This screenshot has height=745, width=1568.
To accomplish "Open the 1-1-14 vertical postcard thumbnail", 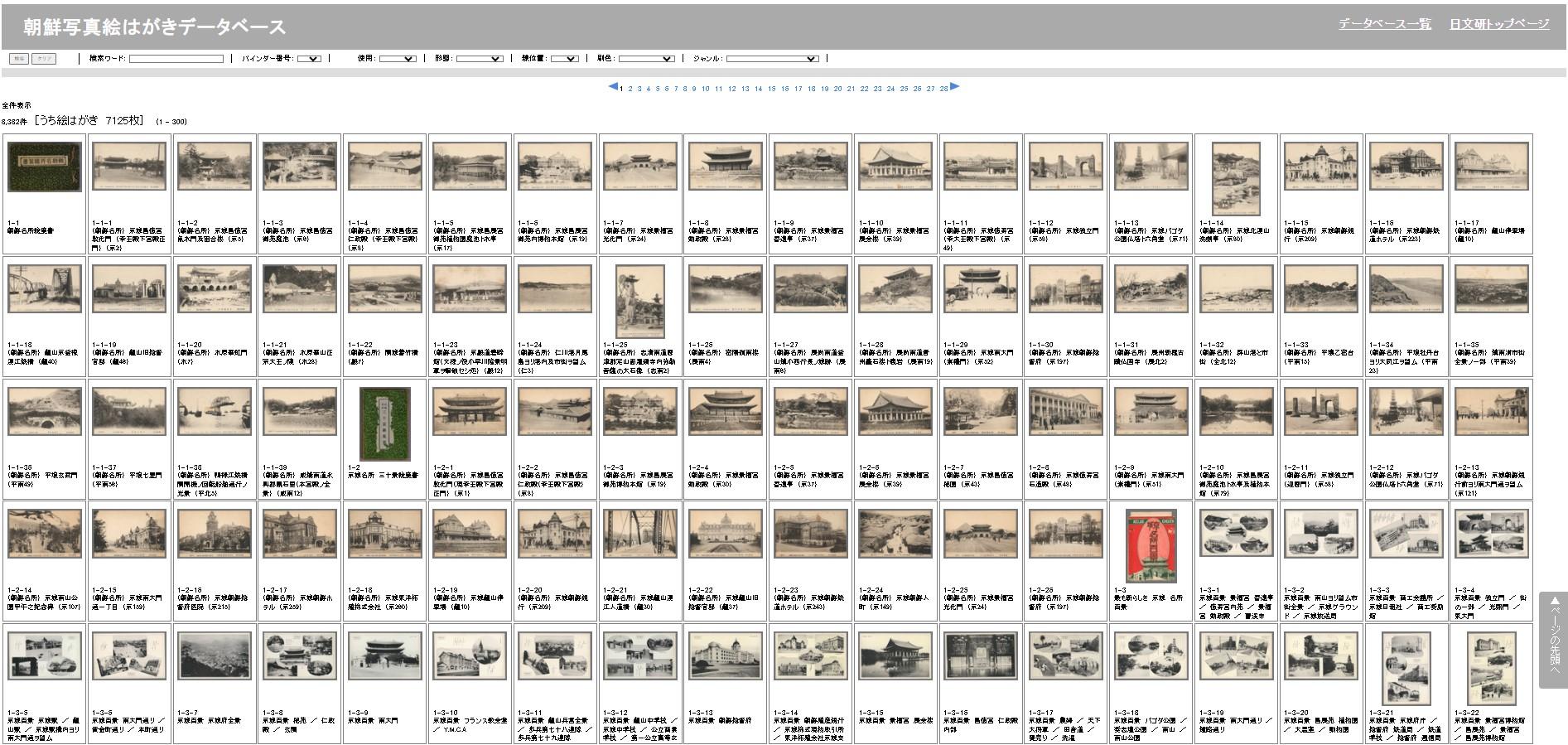I will click(x=1236, y=178).
